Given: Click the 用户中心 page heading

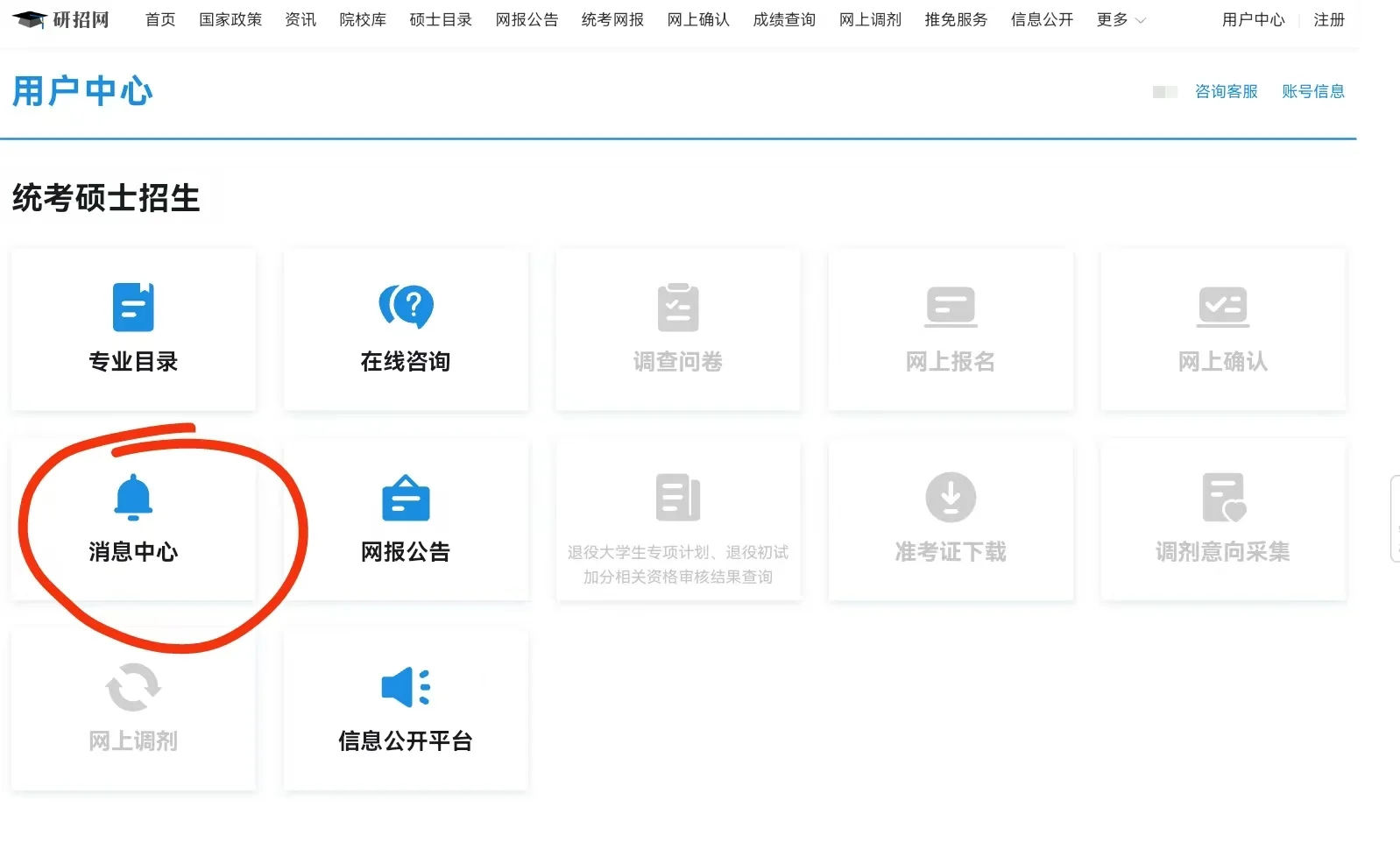Looking at the screenshot, I should (82, 91).
